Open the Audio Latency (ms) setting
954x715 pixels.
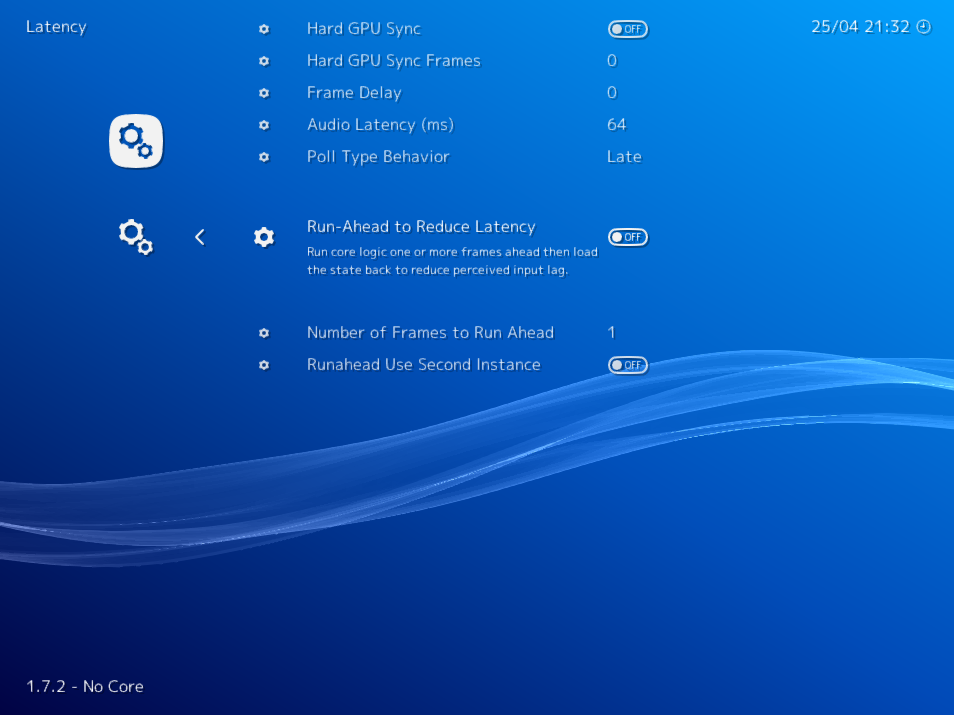click(380, 125)
